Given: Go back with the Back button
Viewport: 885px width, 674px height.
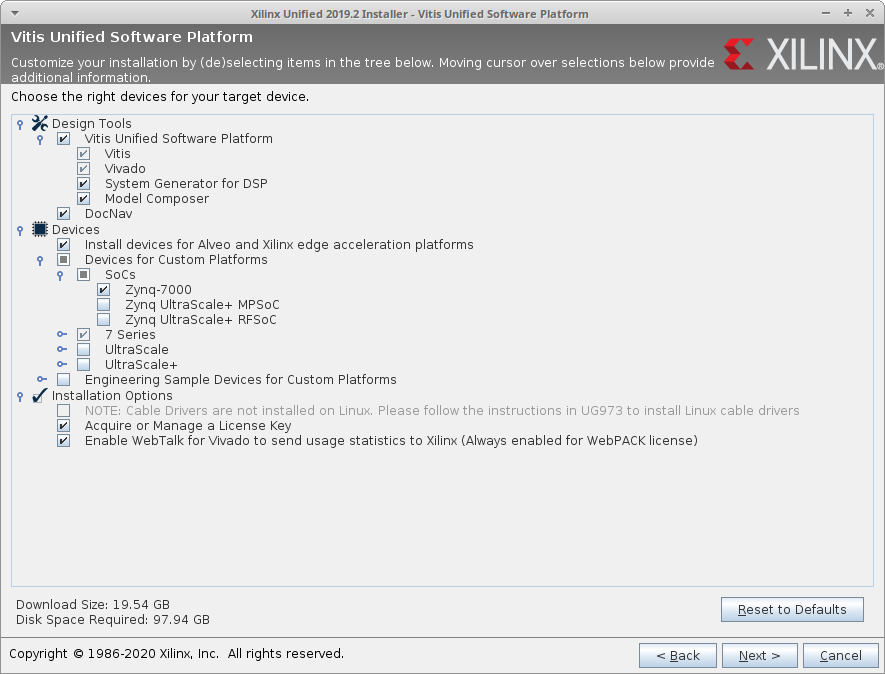Looking at the screenshot, I should point(678,655).
